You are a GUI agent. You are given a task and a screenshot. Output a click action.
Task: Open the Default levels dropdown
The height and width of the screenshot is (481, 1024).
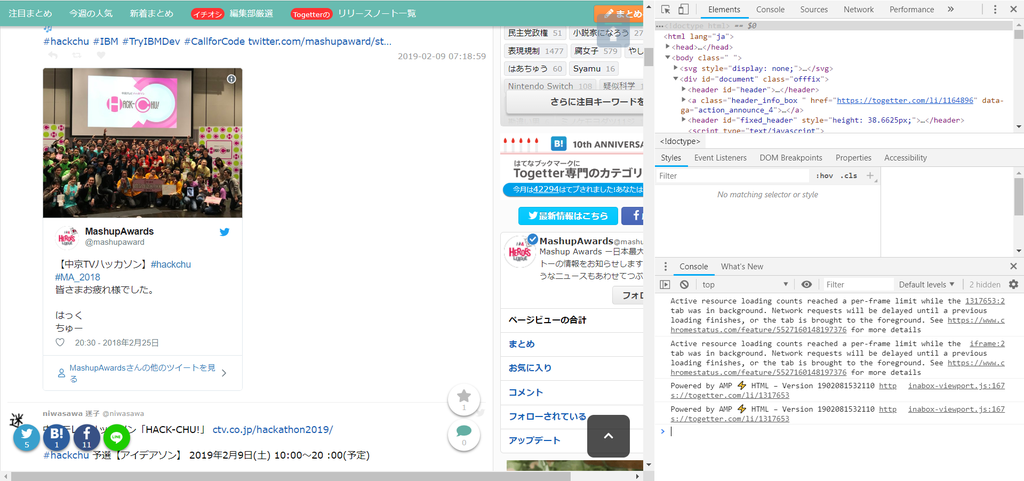pyautogui.click(x=927, y=285)
